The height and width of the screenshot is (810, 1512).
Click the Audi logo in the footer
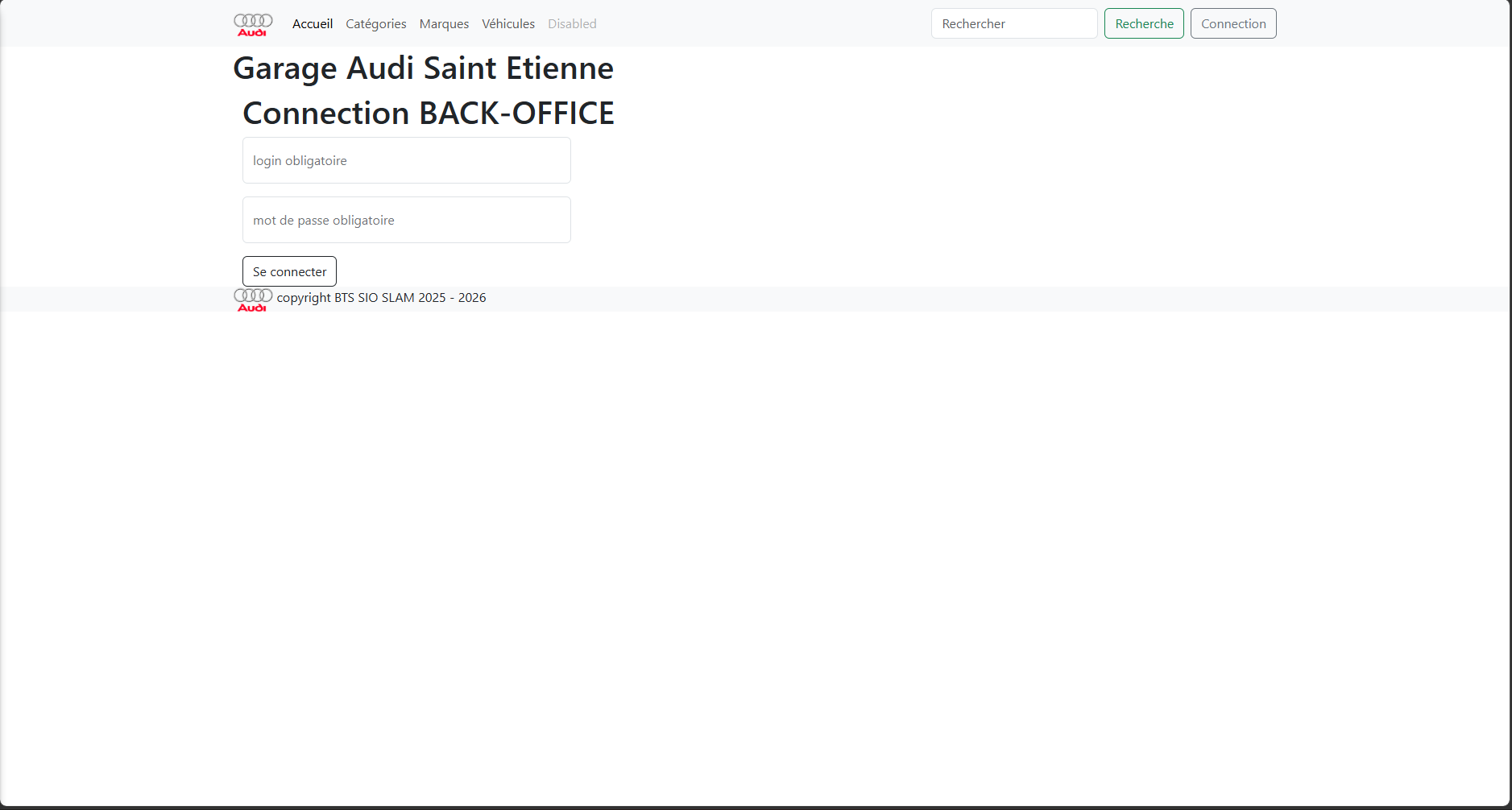[253, 300]
